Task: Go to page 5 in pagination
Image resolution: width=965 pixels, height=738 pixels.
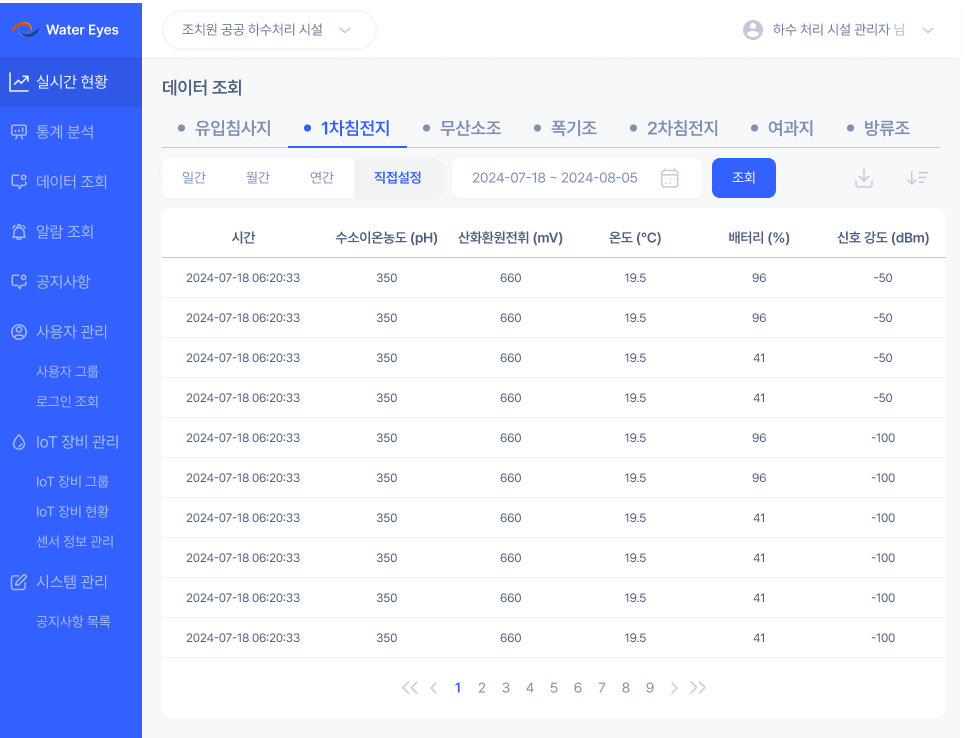Action: [554, 687]
